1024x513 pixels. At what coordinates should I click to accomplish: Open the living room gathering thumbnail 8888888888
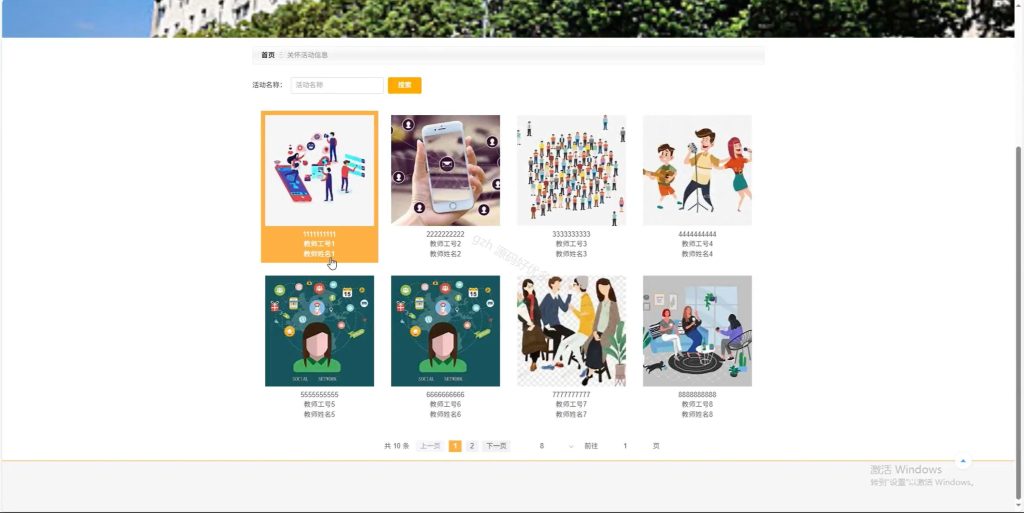697,331
